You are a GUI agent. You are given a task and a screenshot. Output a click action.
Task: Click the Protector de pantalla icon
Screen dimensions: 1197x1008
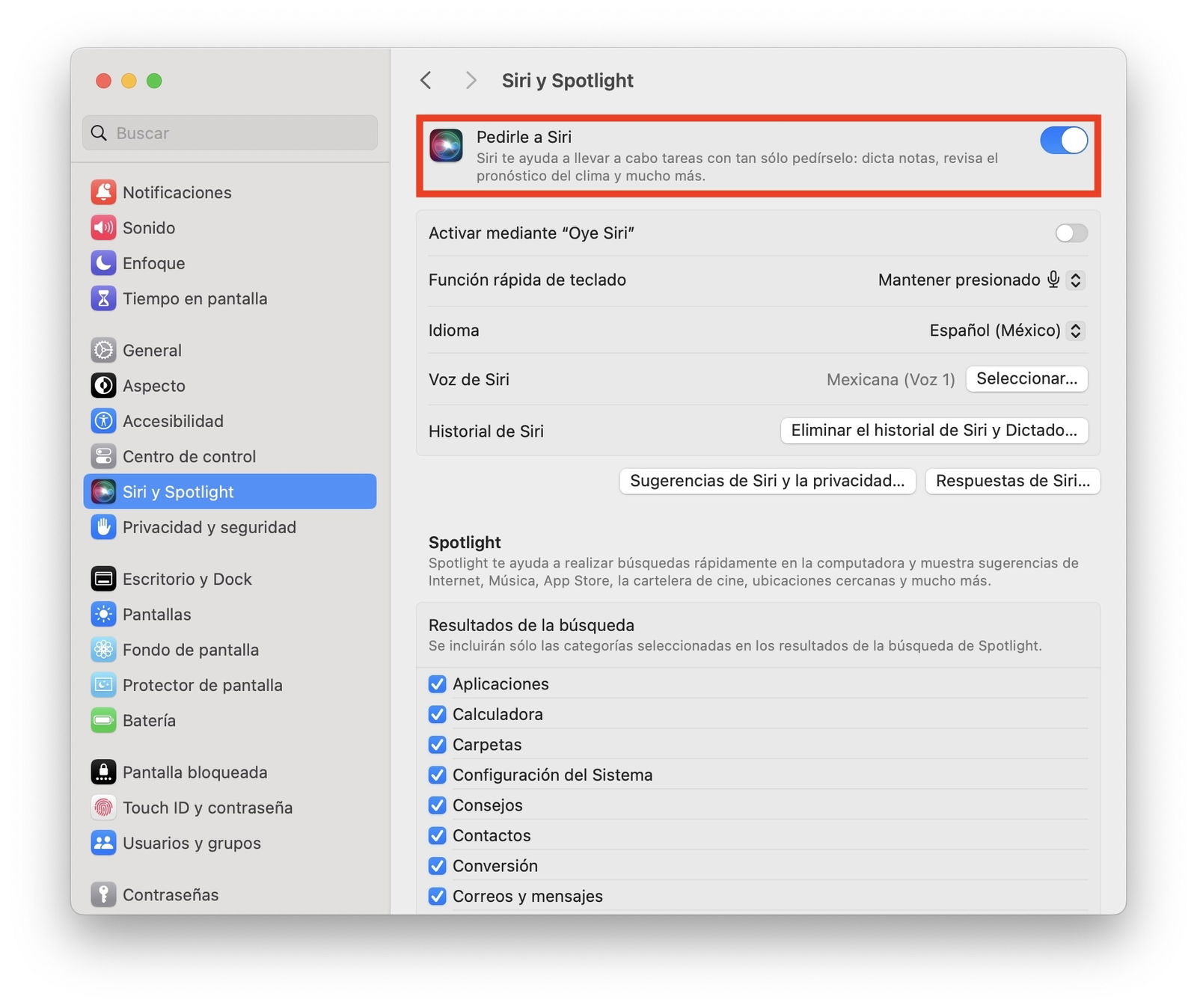coord(103,685)
